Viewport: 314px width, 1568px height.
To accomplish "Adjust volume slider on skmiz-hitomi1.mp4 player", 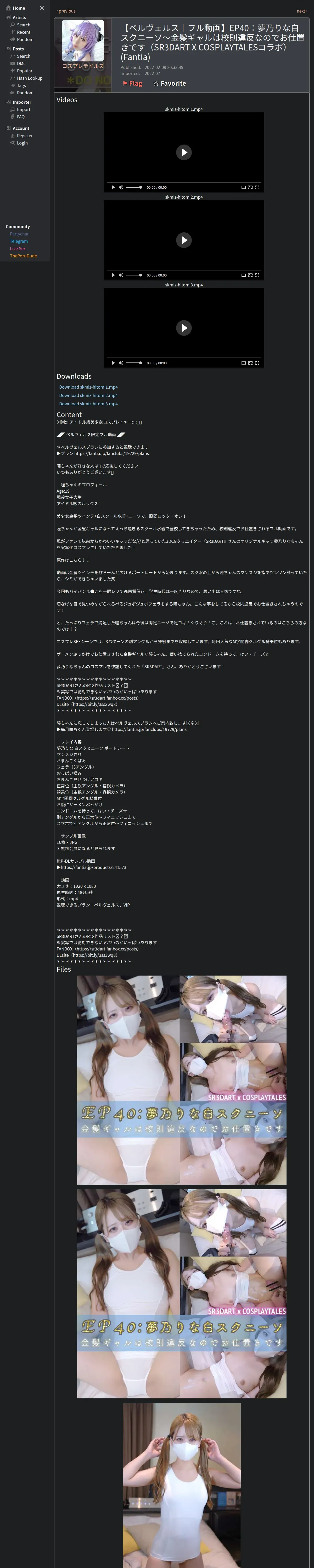I will coord(133,187).
